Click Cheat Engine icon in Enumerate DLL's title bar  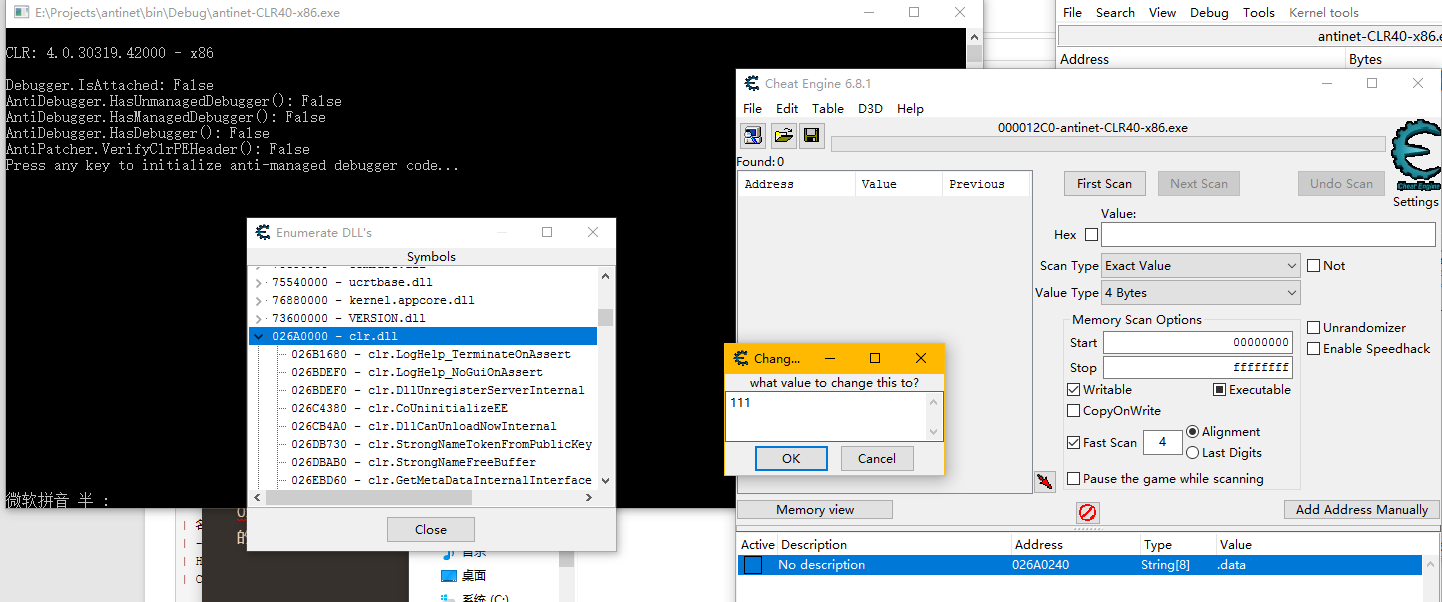click(x=263, y=232)
